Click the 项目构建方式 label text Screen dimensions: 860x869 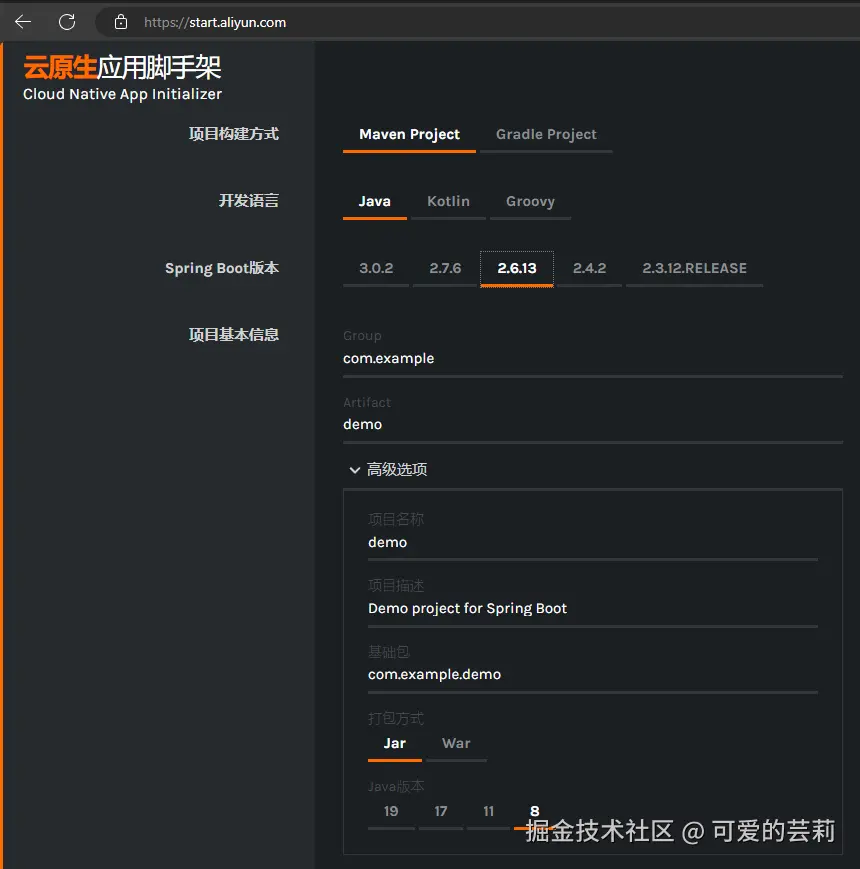click(234, 134)
